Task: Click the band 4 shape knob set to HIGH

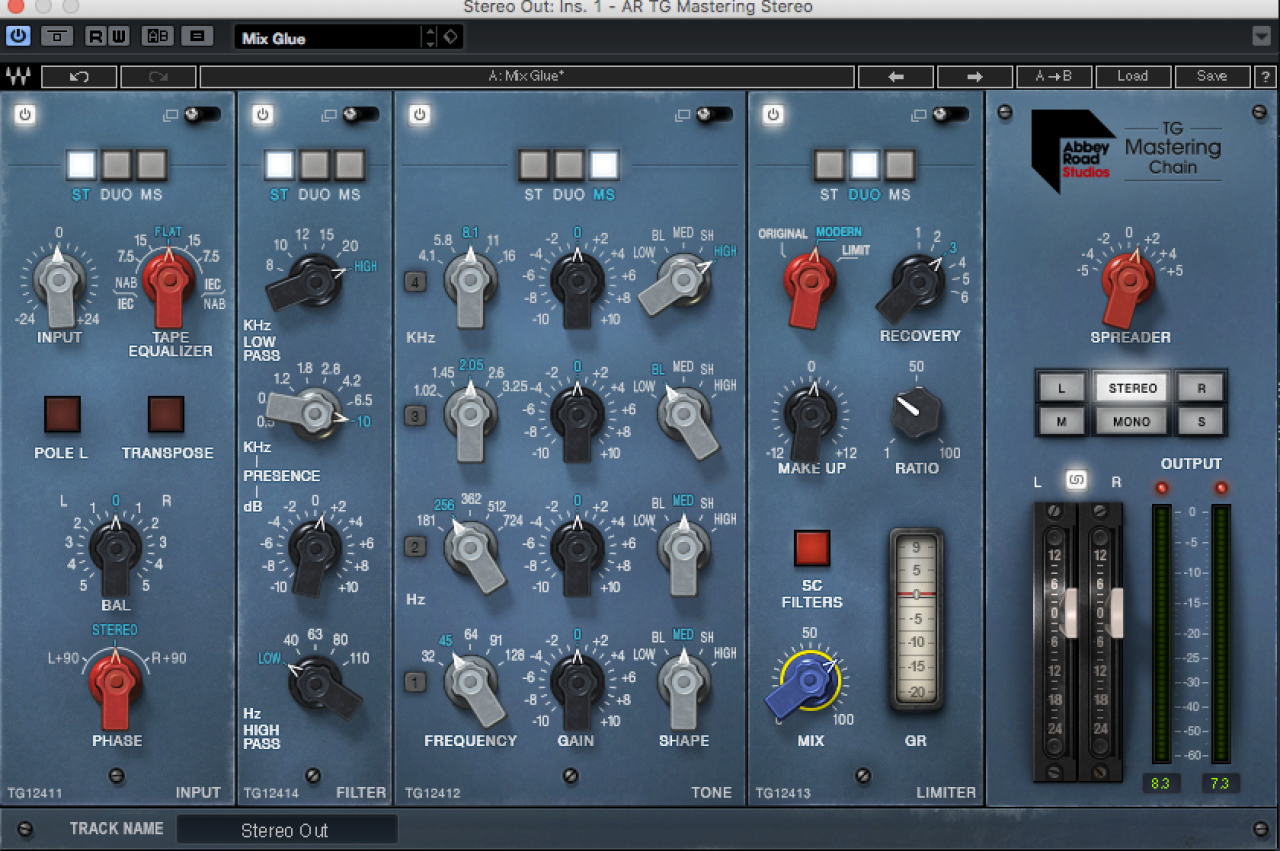Action: [684, 280]
